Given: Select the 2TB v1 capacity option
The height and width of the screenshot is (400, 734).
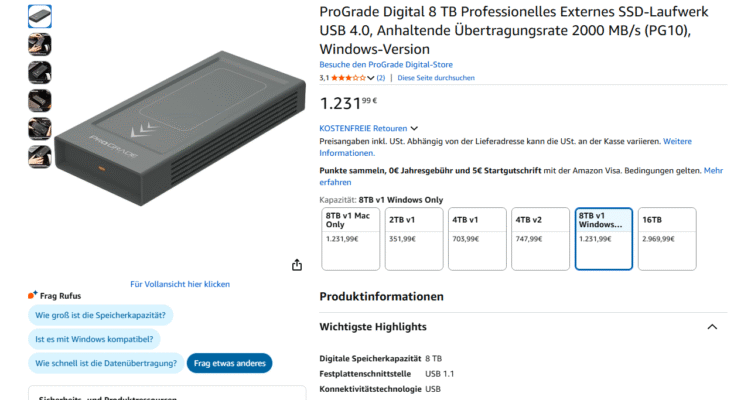Looking at the screenshot, I should pyautogui.click(x=413, y=238).
